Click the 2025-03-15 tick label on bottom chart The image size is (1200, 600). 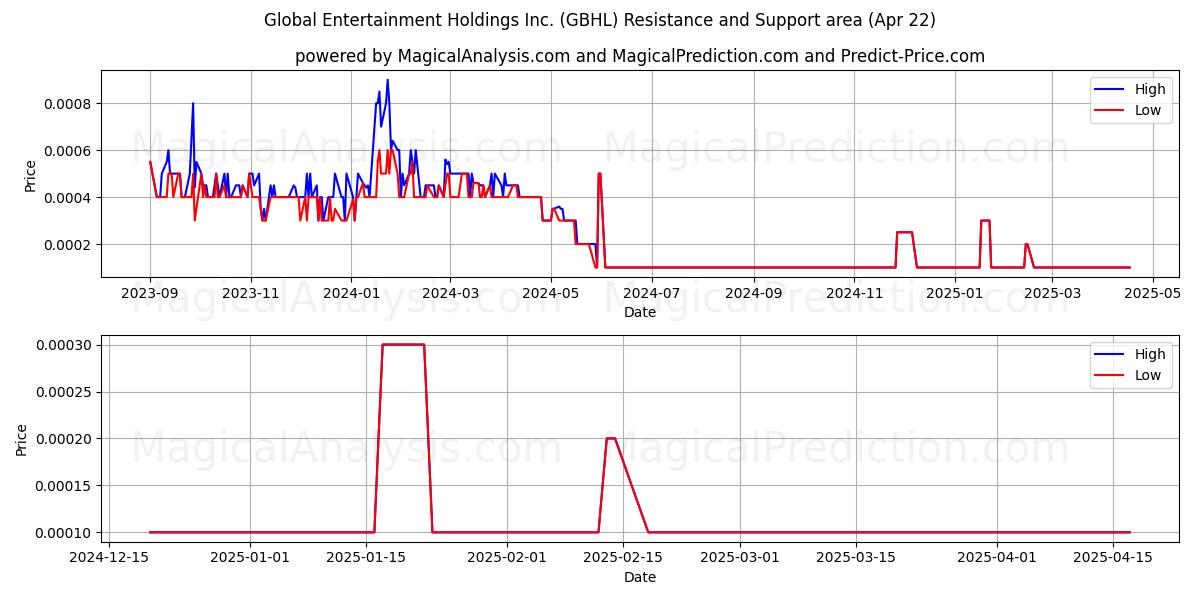click(855, 558)
